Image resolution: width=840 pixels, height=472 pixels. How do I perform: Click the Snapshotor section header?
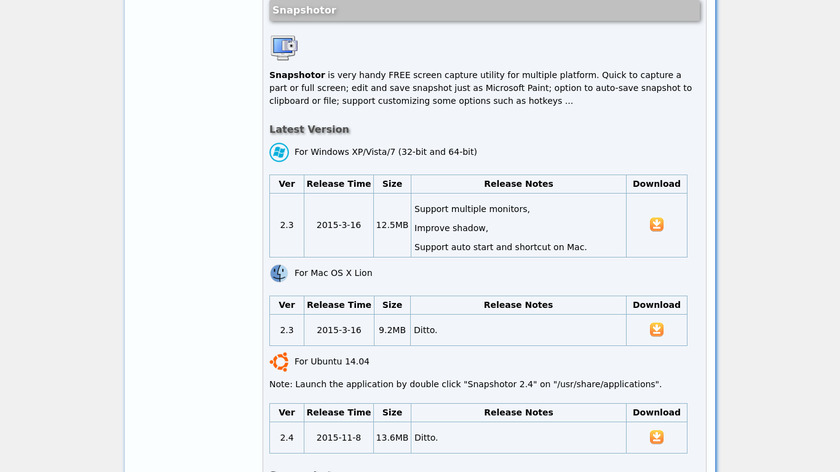(x=484, y=10)
